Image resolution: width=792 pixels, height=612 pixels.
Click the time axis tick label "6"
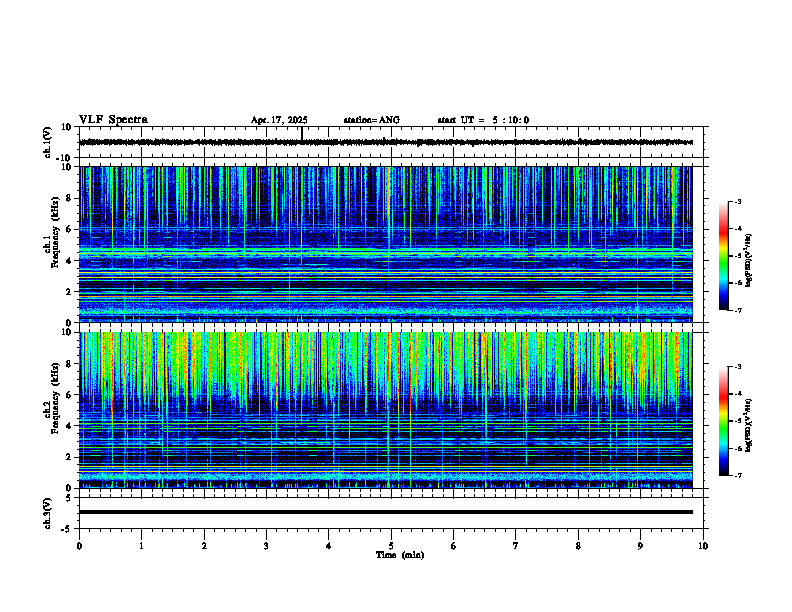coord(454,546)
